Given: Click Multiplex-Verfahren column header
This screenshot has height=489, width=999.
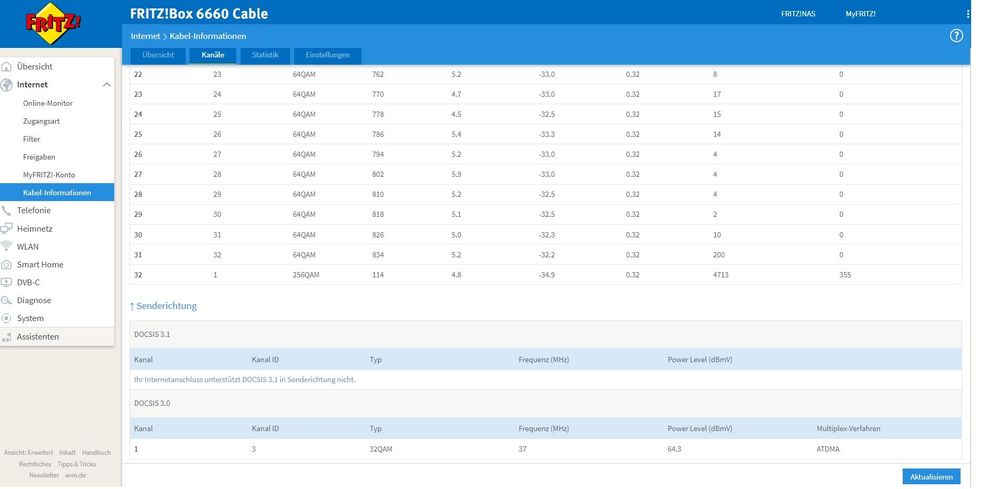Looking at the screenshot, I should point(849,429).
